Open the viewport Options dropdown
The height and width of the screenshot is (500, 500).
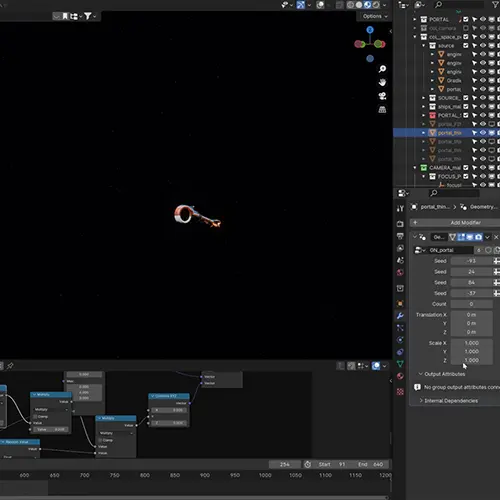375,16
